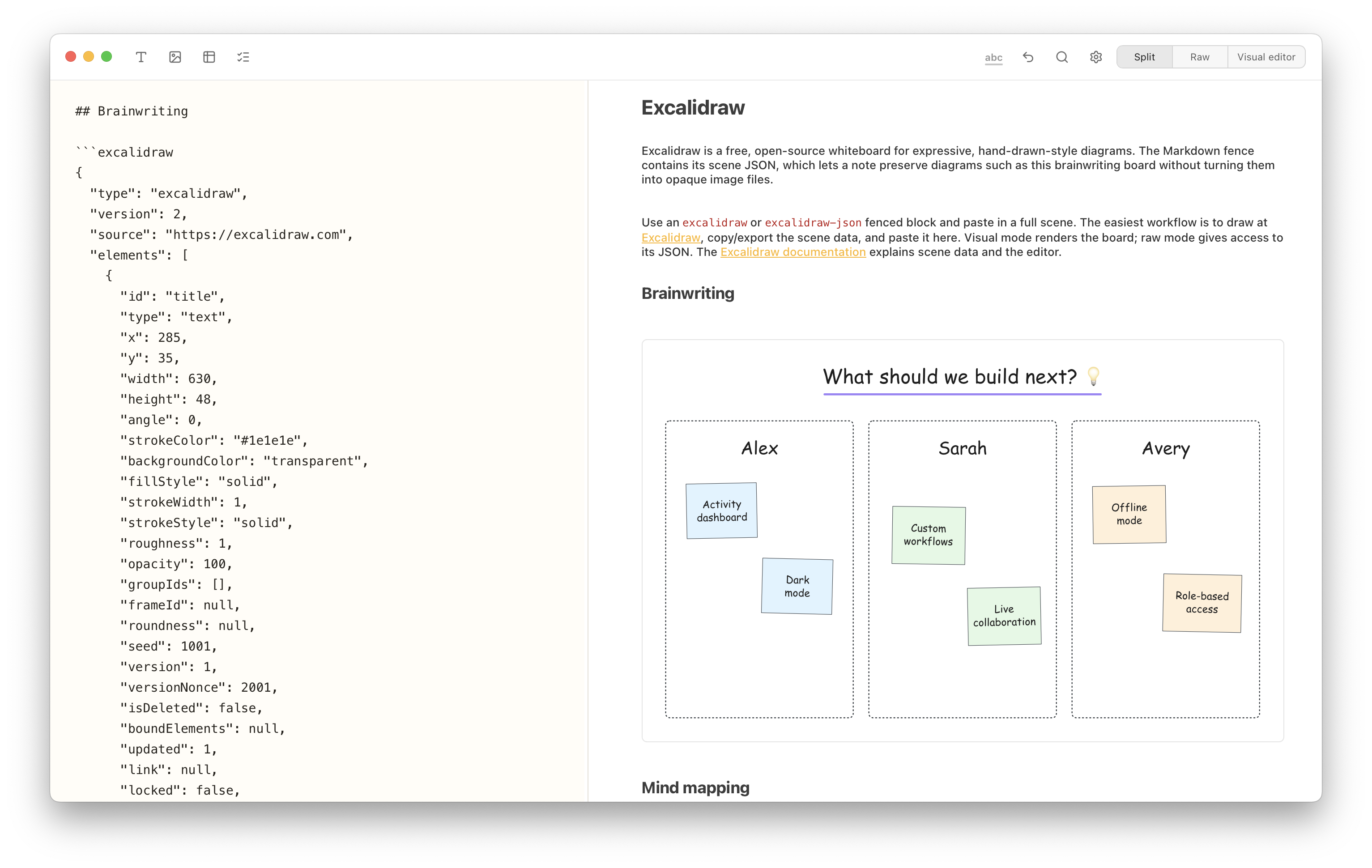Screen dimensions: 1372x868
Task: Click the "locked": false line
Action: click(180, 791)
